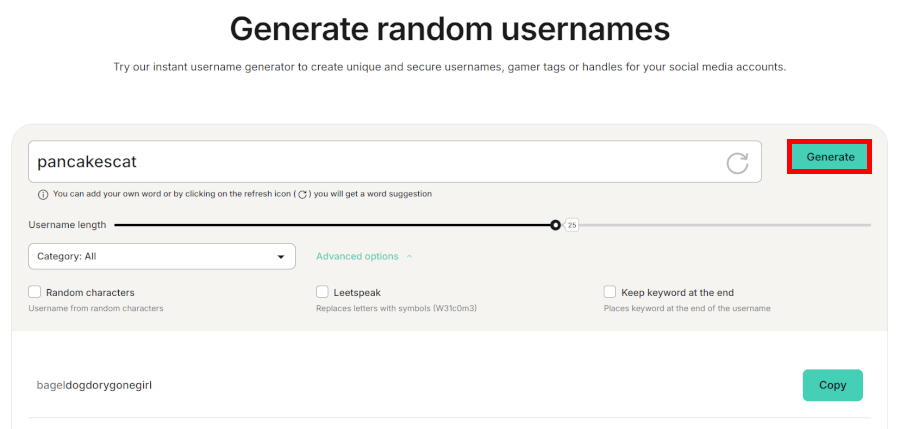Click the slider value box showing 25
The width and height of the screenshot is (900, 429).
point(572,225)
